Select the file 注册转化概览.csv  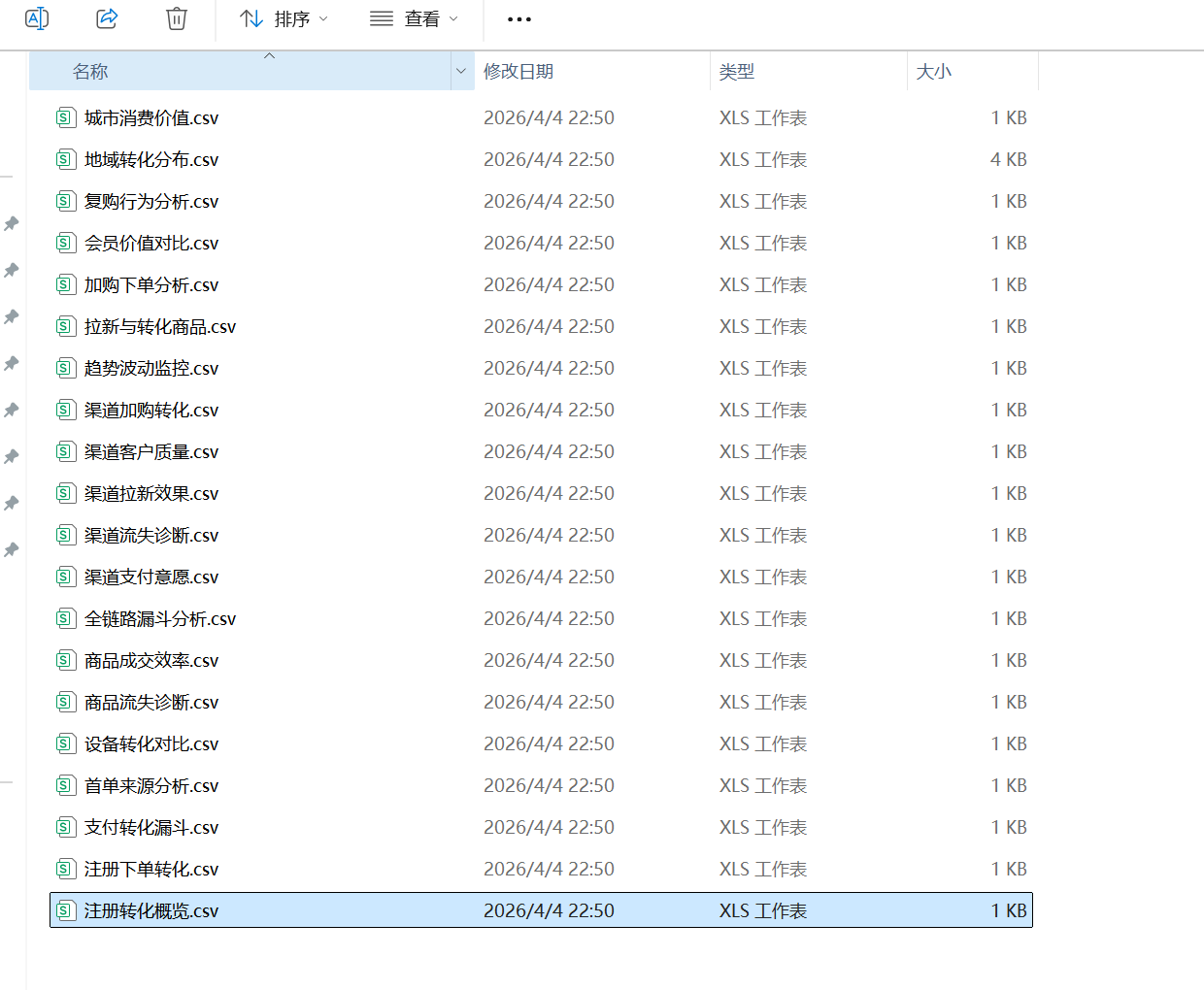[x=151, y=911]
